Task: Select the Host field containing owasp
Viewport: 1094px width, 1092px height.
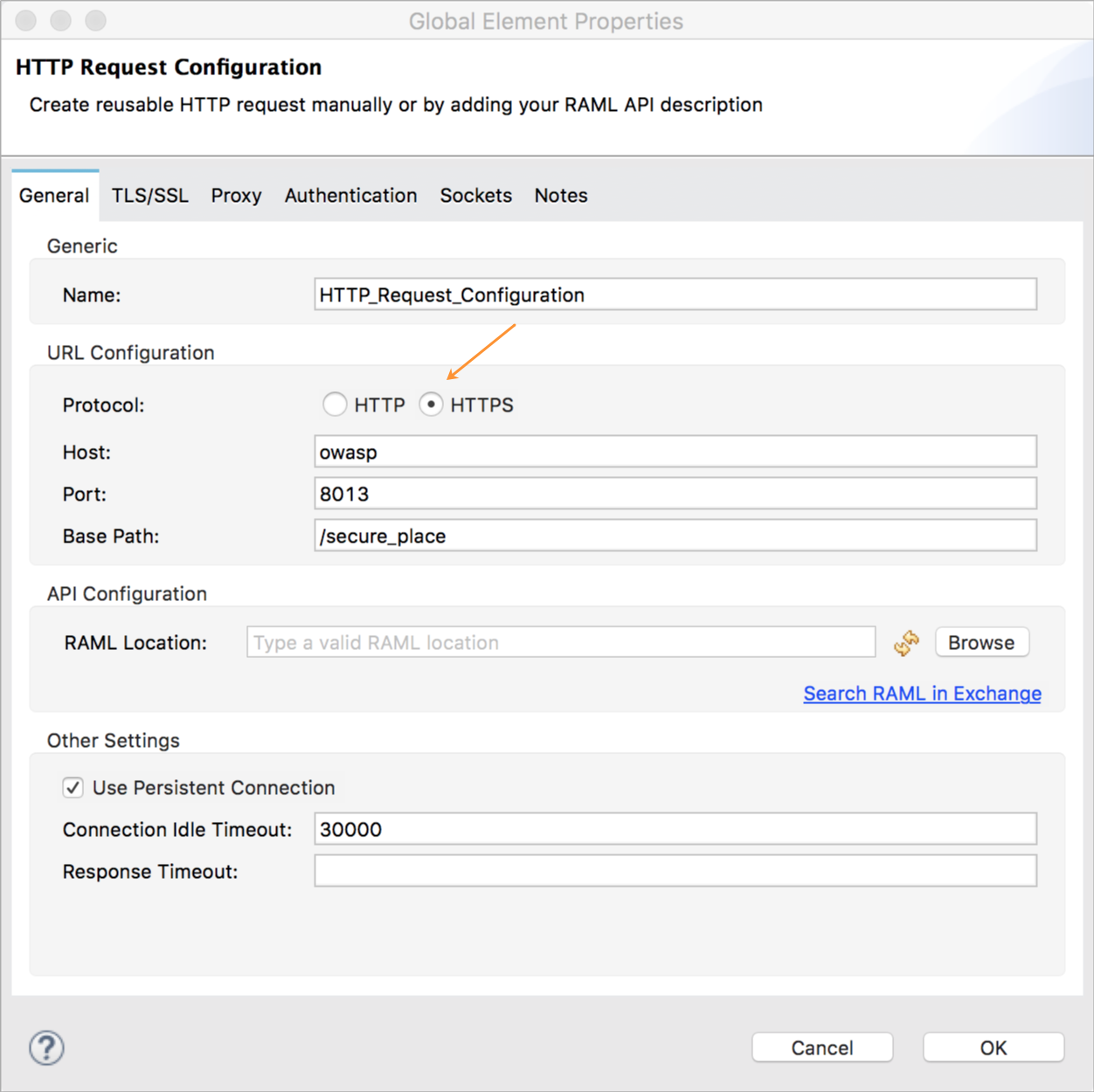Action: coord(675,452)
